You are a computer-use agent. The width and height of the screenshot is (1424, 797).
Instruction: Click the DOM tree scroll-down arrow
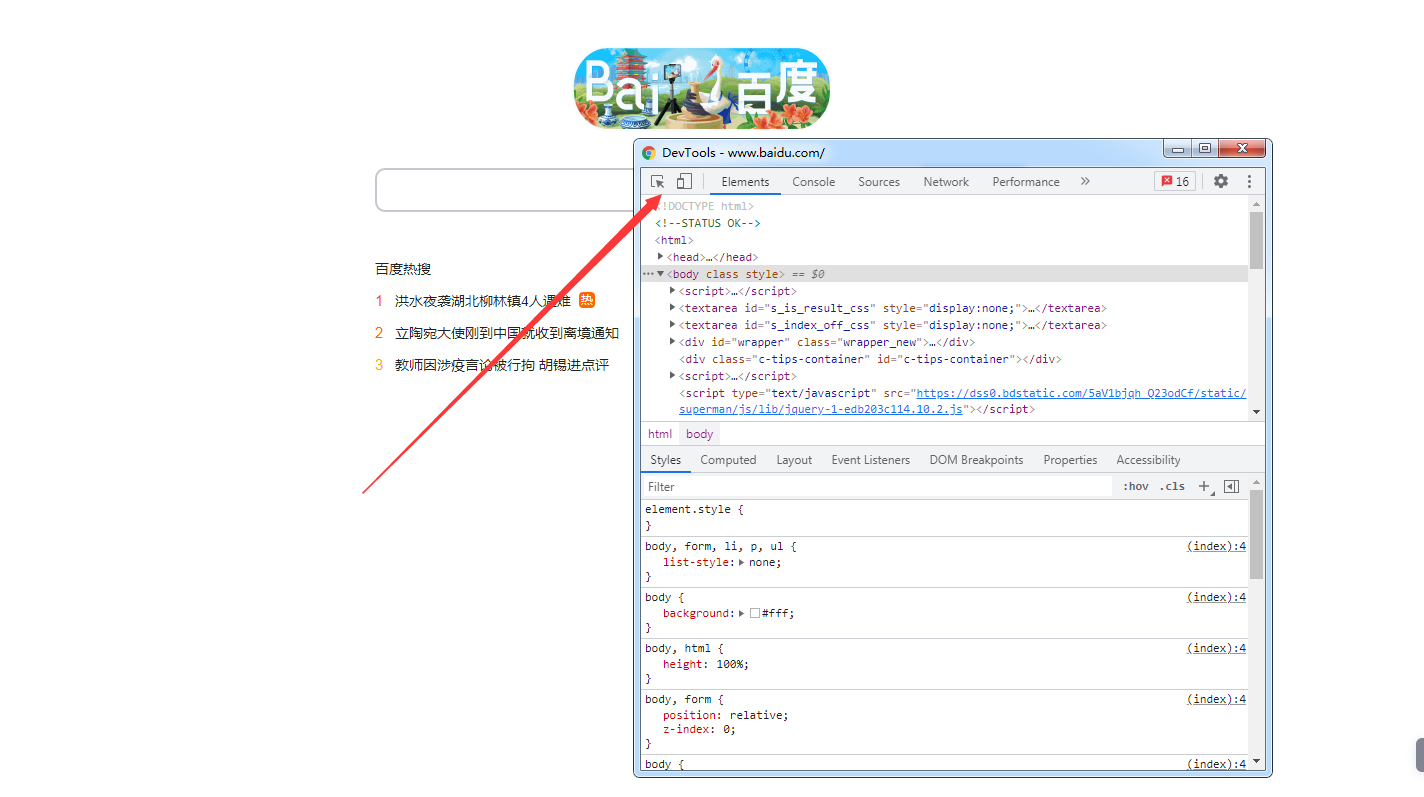(x=1256, y=412)
